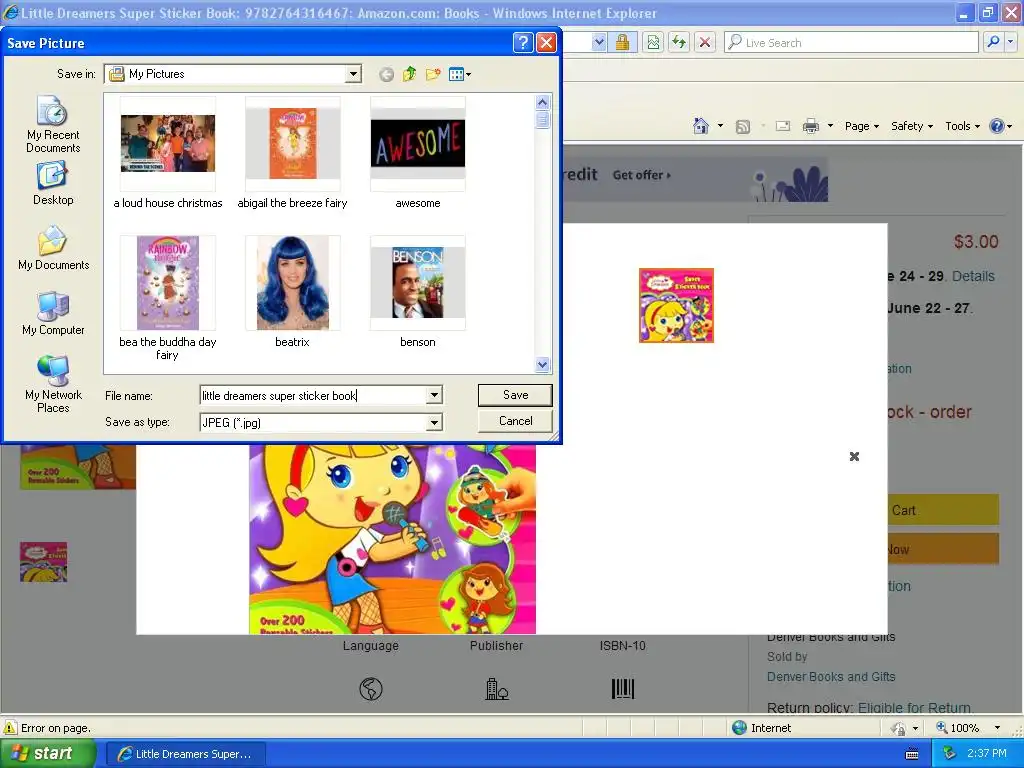This screenshot has width=1024, height=768.
Task: Click the Error on page status warning
Action: 48,728
